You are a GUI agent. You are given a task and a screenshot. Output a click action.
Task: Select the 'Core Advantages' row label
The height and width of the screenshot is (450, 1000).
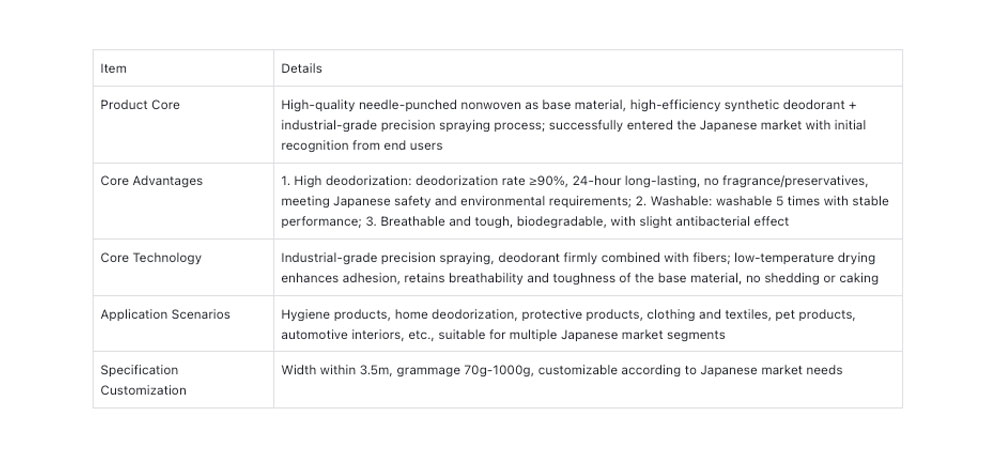[x=151, y=181]
